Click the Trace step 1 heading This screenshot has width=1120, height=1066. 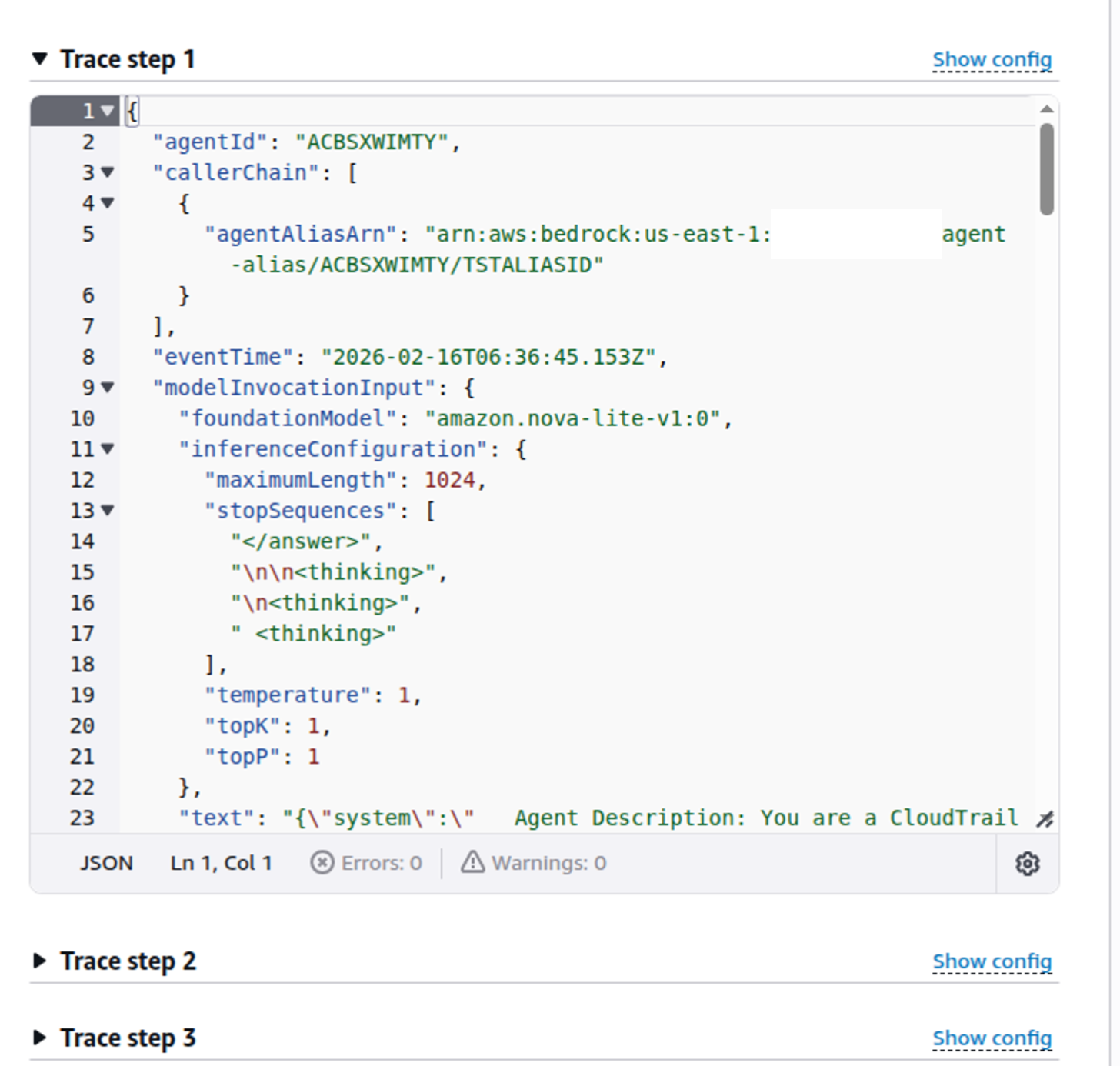(x=128, y=59)
